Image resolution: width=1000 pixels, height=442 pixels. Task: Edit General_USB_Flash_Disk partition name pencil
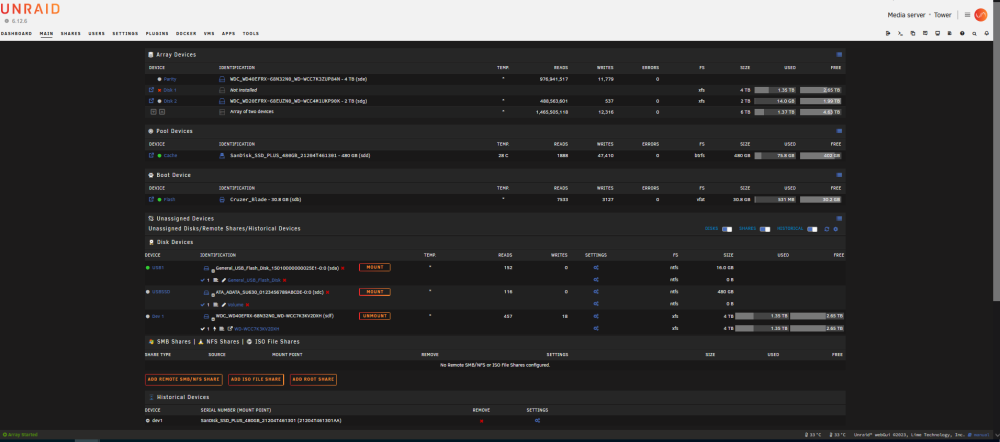(224, 280)
